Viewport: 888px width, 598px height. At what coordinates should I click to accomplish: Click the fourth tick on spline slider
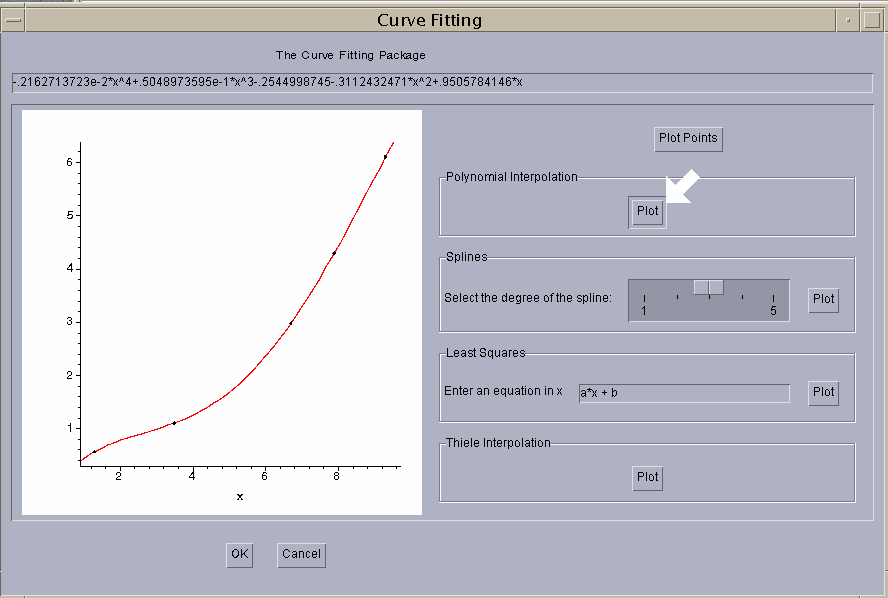pos(742,297)
